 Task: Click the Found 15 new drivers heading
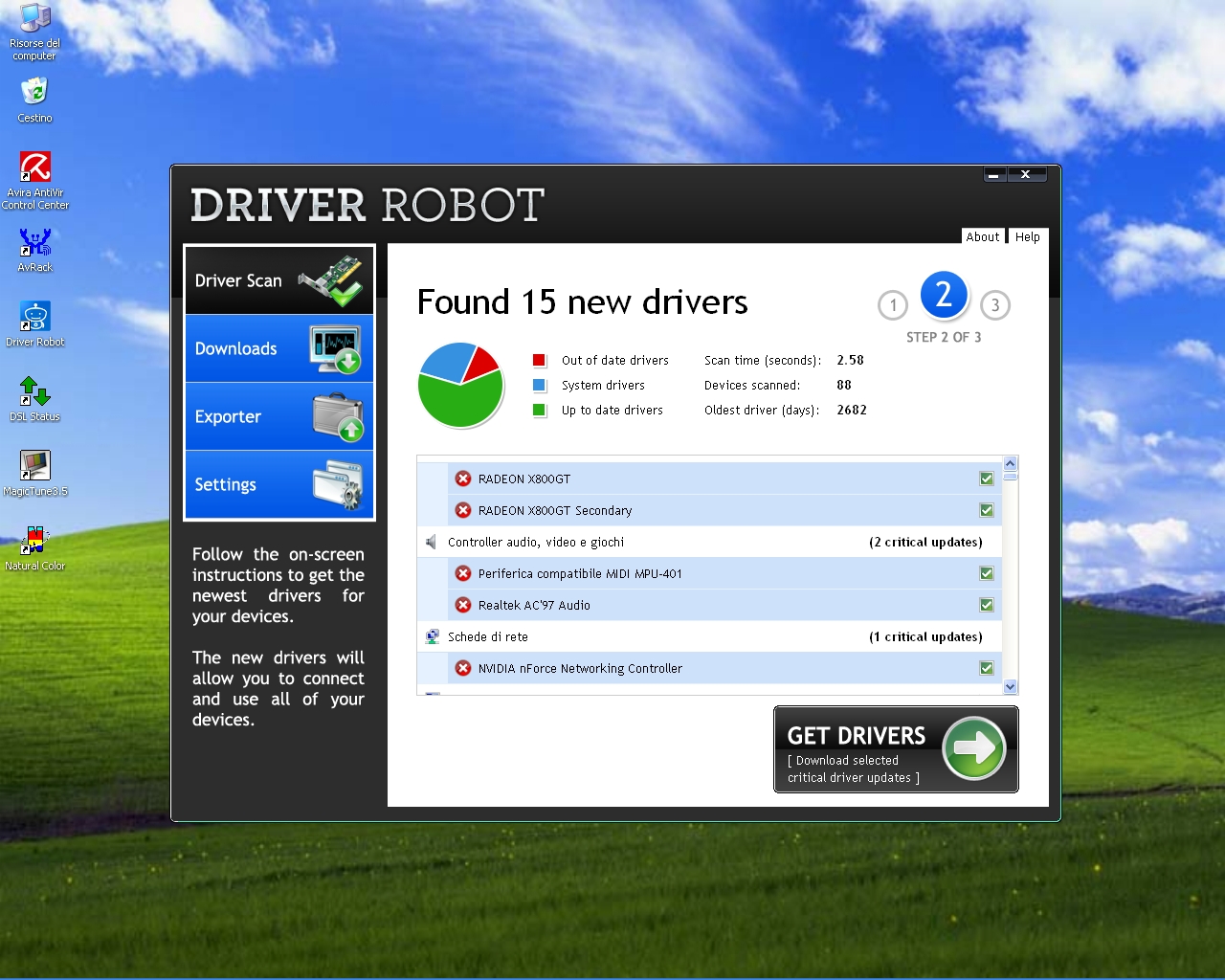(583, 302)
